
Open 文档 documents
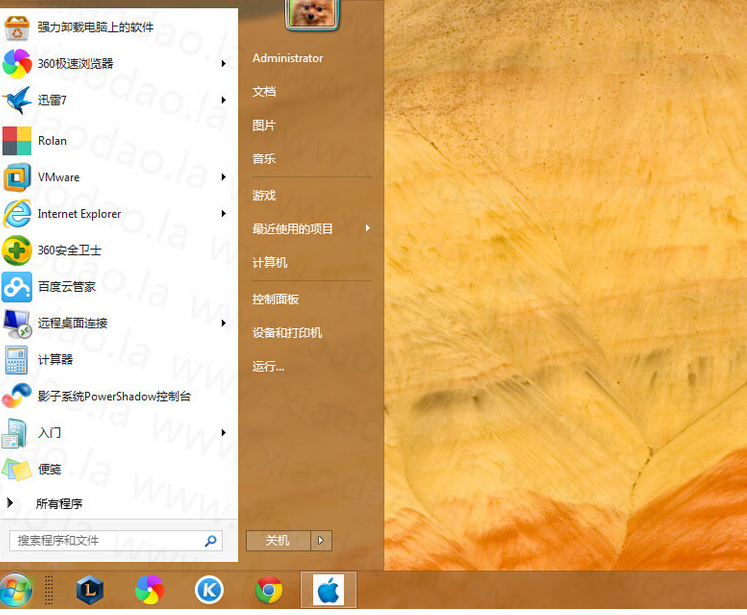pos(264,91)
